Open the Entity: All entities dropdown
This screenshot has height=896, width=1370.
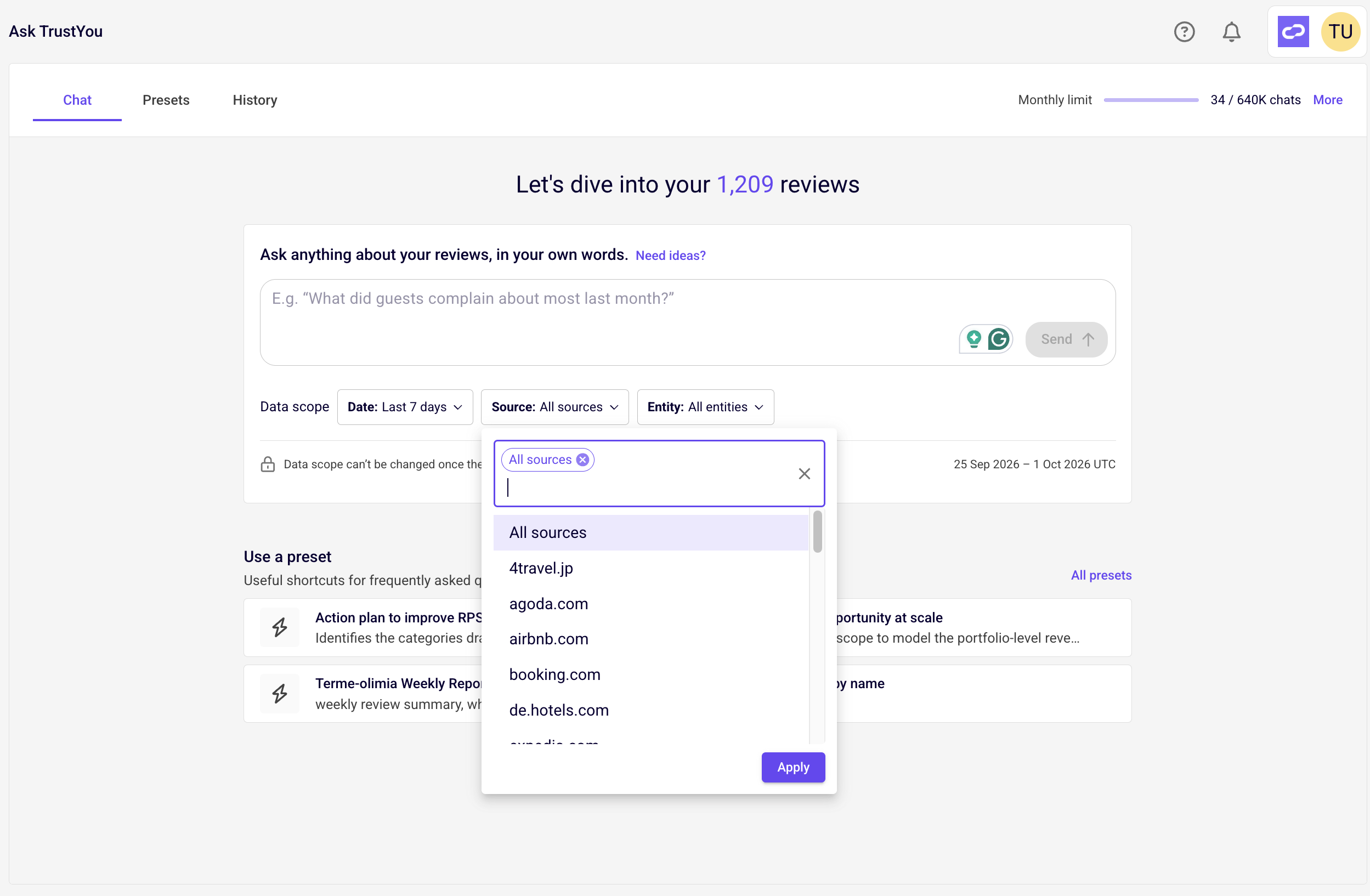click(705, 407)
